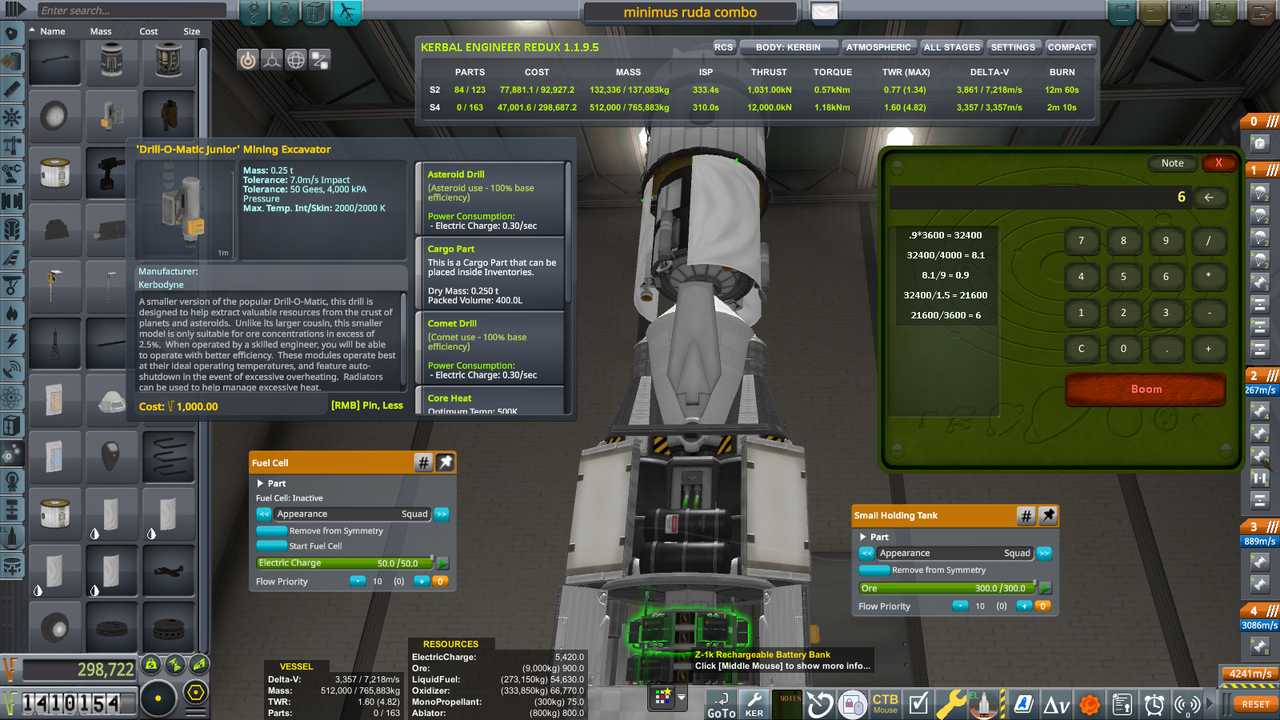Viewport: 1280px width, 720px height.
Task: Pin the Small Holding Tank window
Action: click(x=1047, y=516)
